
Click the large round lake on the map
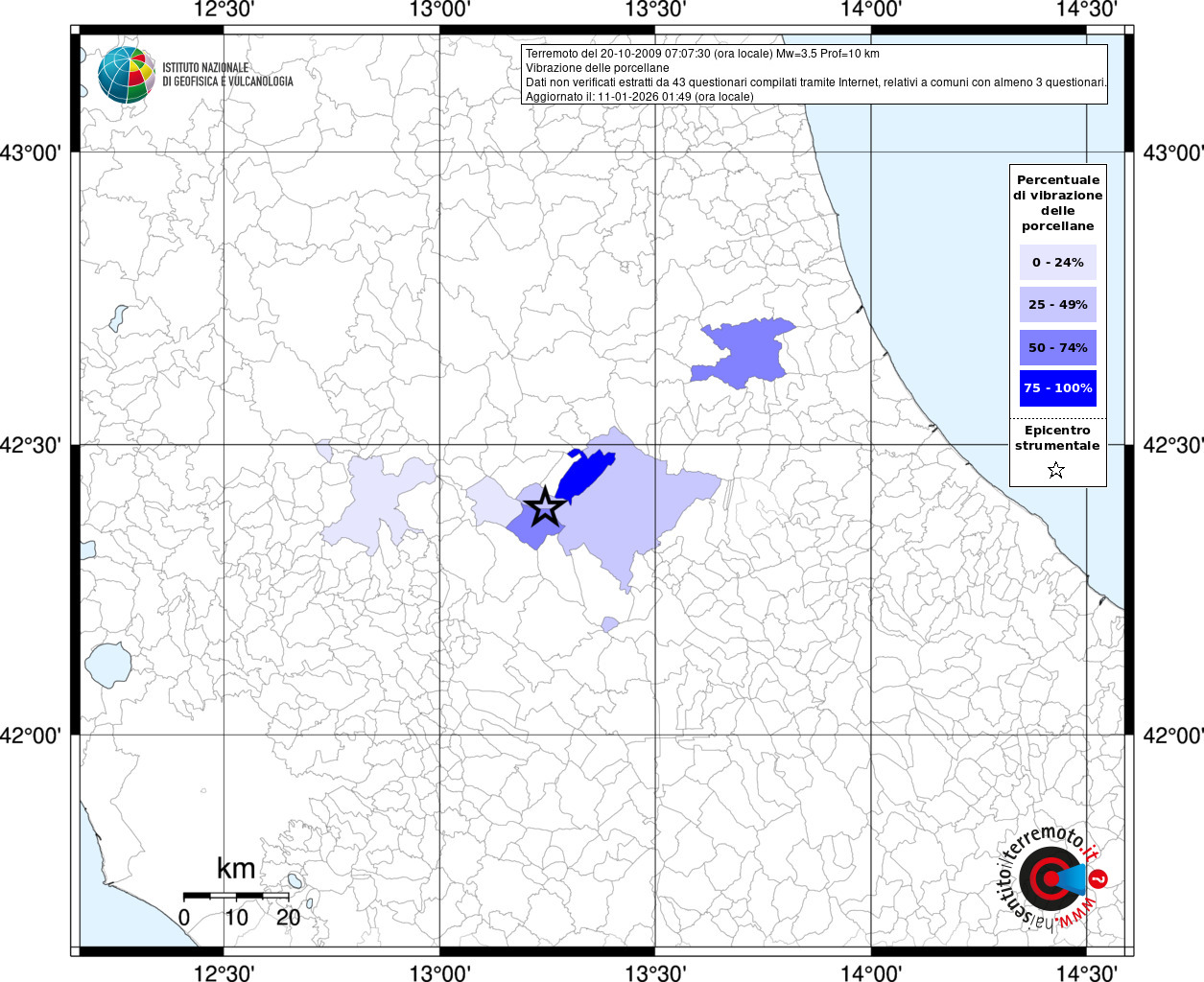pyautogui.click(x=107, y=664)
